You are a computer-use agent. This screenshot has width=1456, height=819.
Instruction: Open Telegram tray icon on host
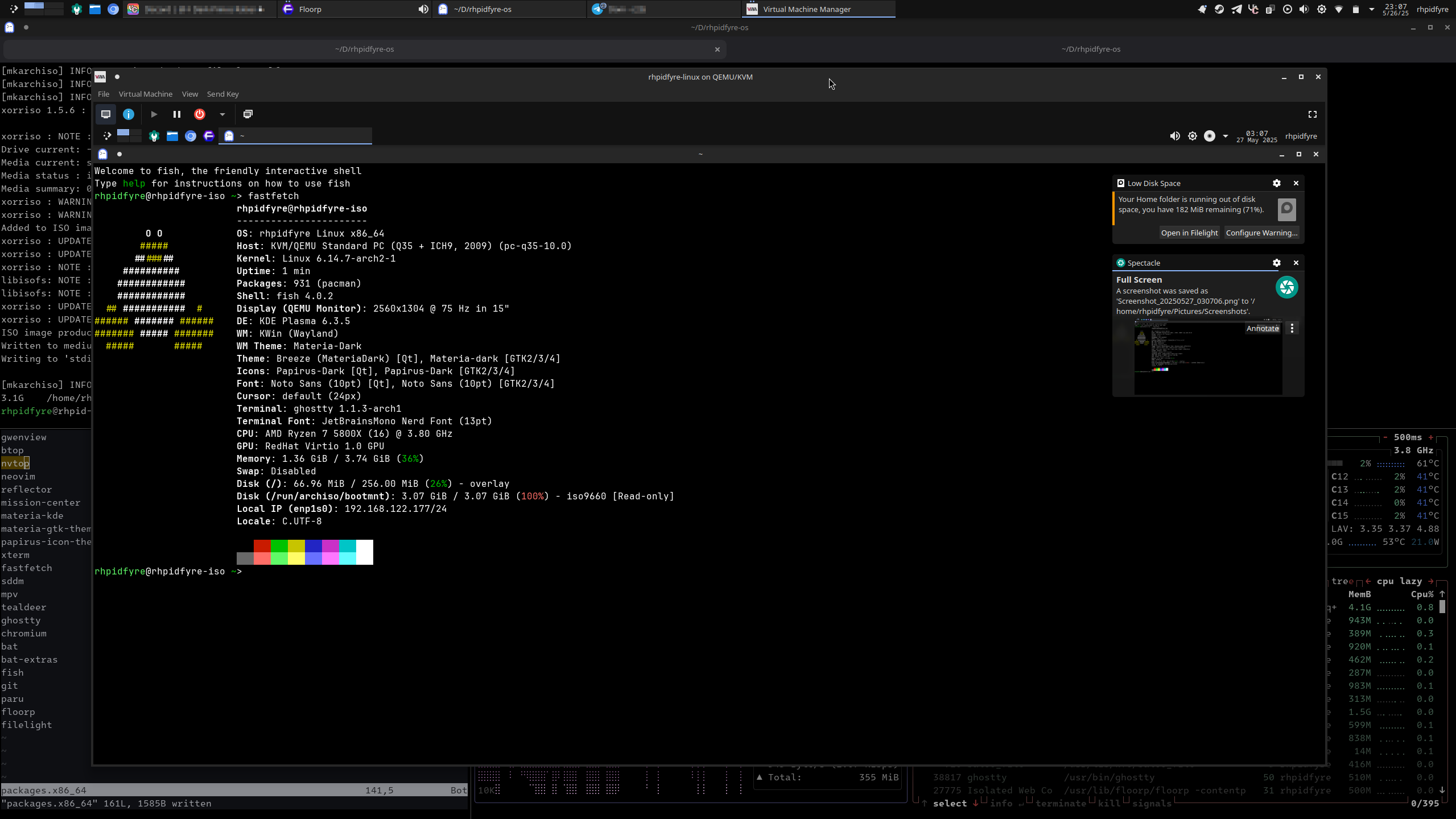tap(1236, 9)
